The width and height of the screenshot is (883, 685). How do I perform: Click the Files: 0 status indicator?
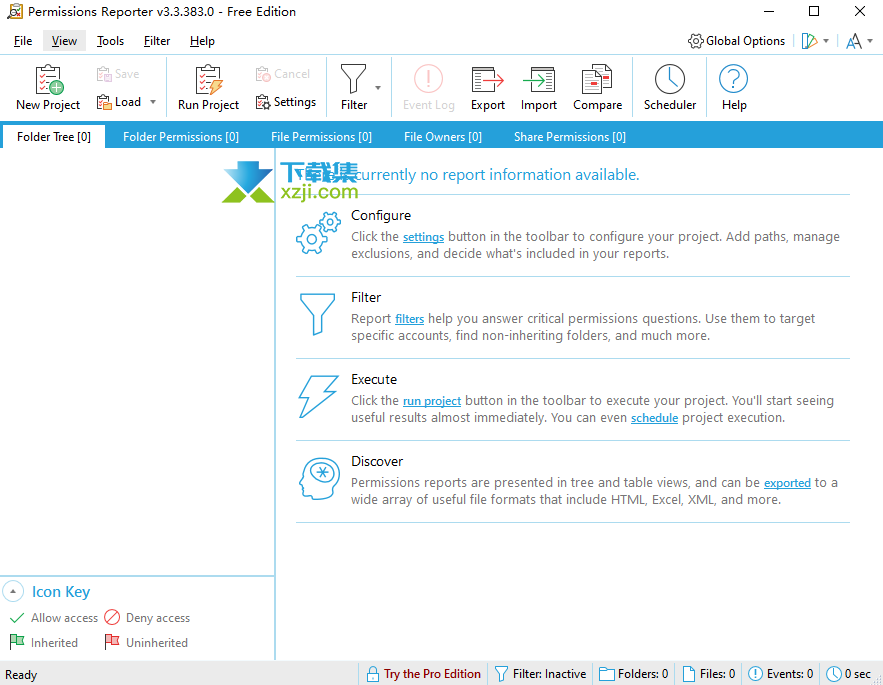(709, 674)
